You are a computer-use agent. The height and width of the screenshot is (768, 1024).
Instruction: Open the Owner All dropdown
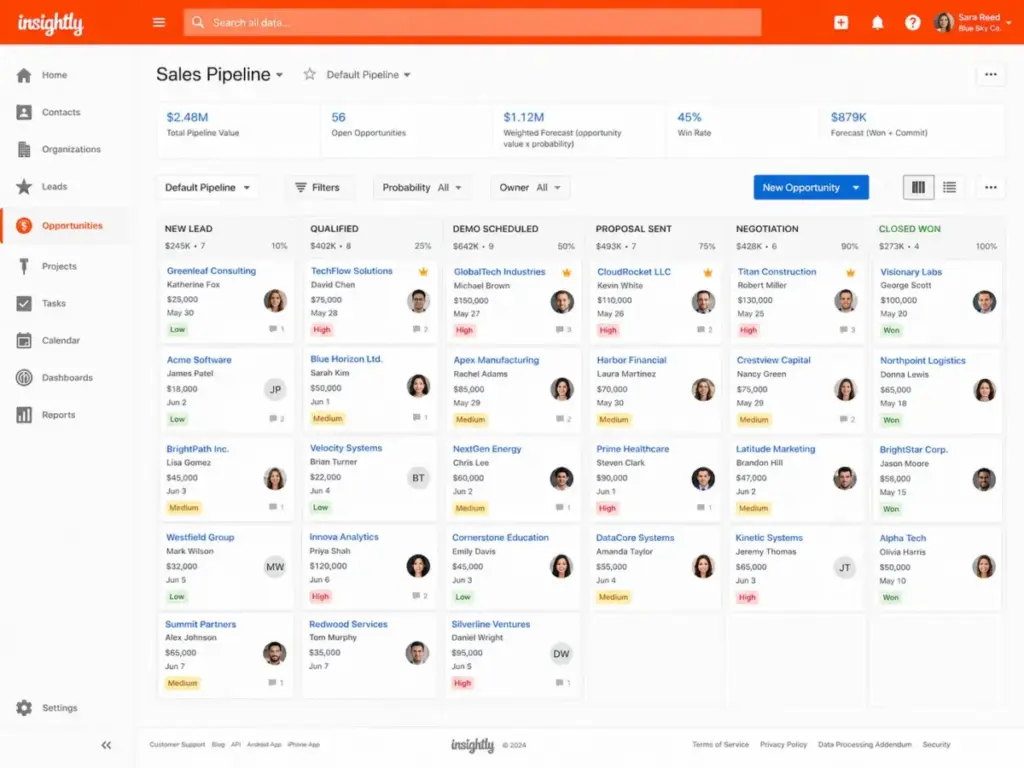pos(530,187)
